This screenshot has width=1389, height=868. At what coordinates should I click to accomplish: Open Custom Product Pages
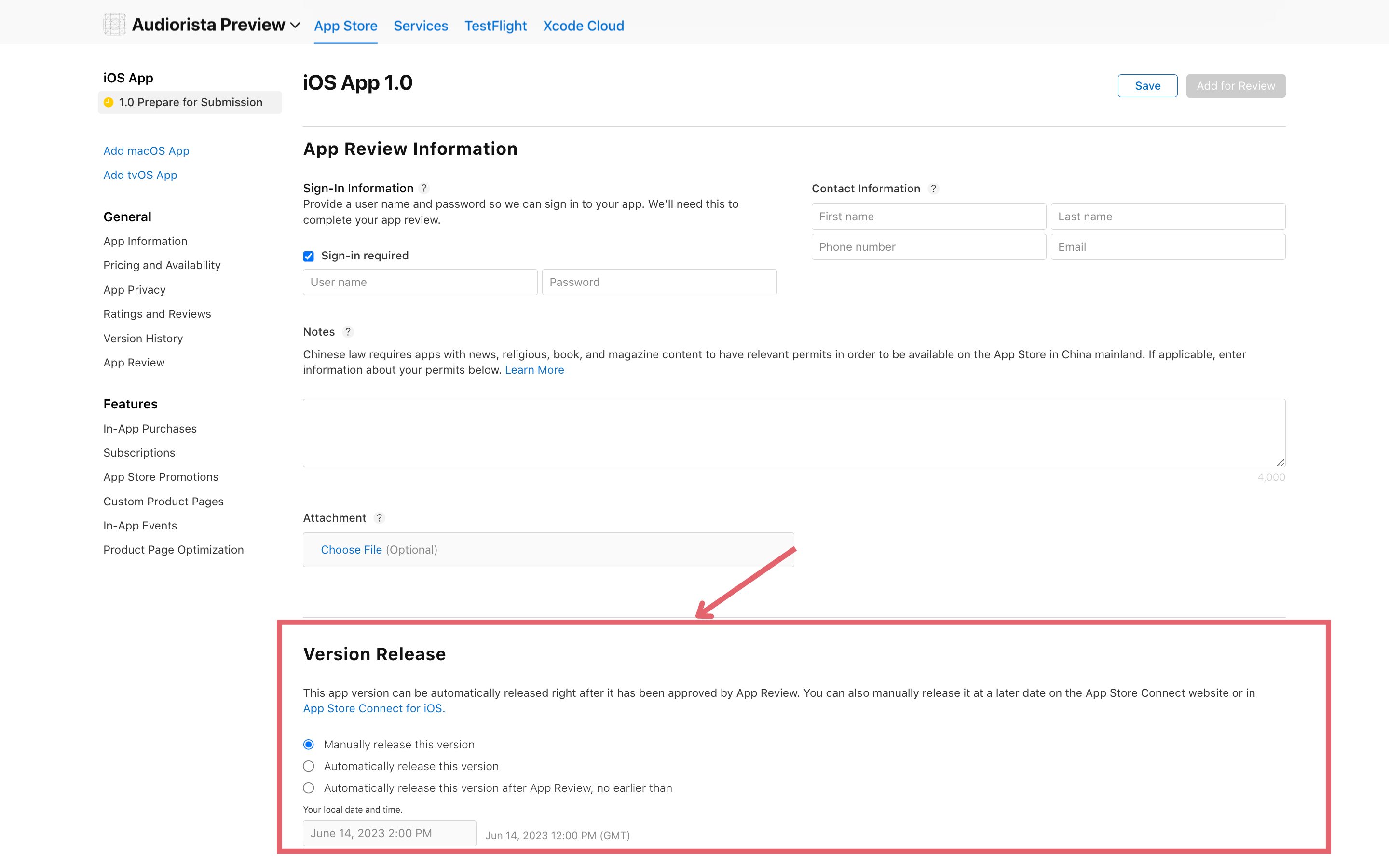[x=163, y=502]
